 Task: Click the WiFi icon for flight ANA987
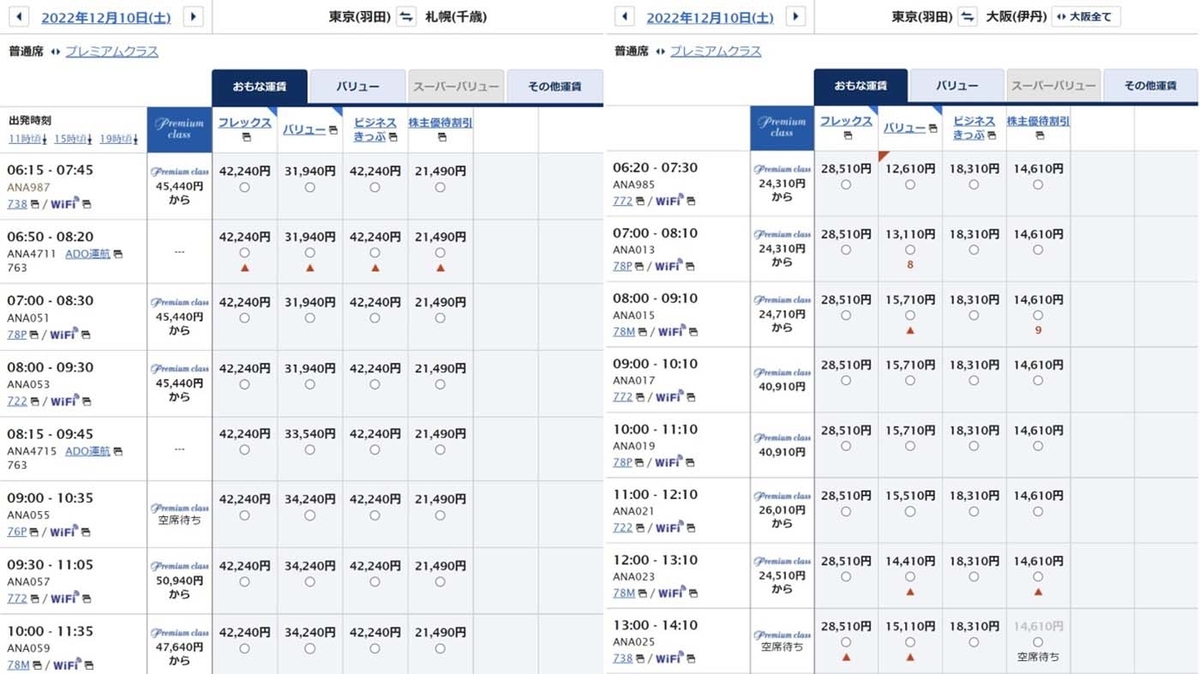pos(64,203)
